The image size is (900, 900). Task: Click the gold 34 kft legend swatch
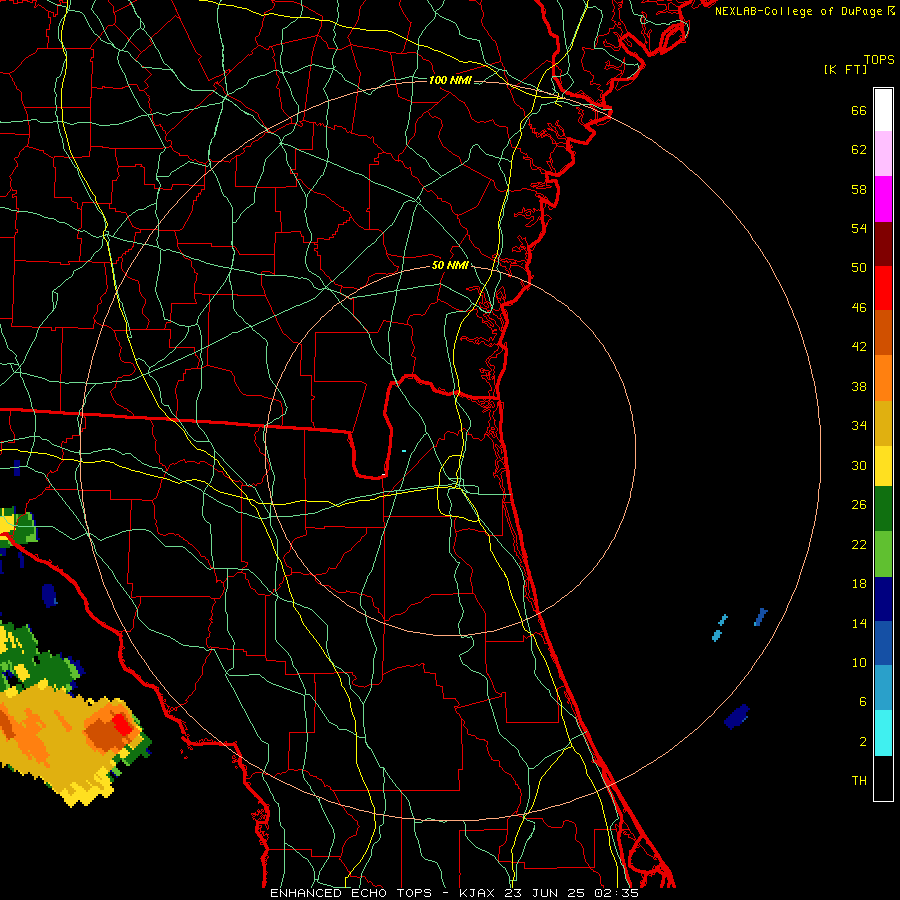pos(883,423)
